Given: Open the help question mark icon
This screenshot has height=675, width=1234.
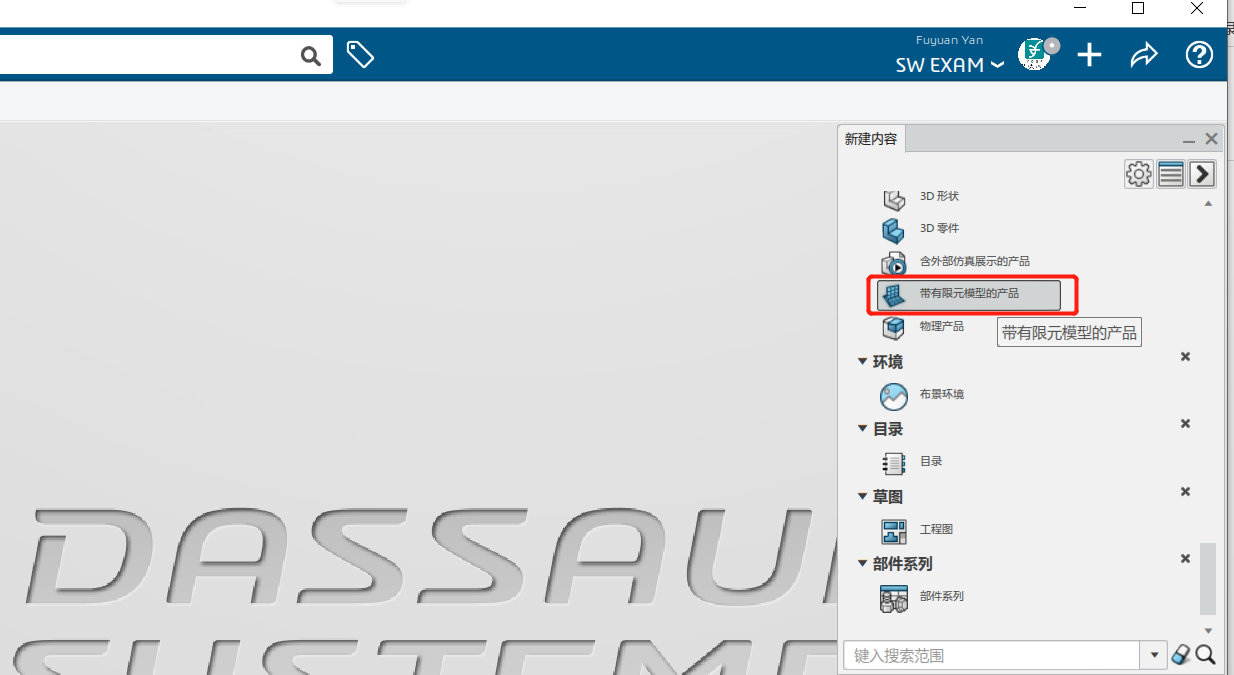Looking at the screenshot, I should 1199,55.
